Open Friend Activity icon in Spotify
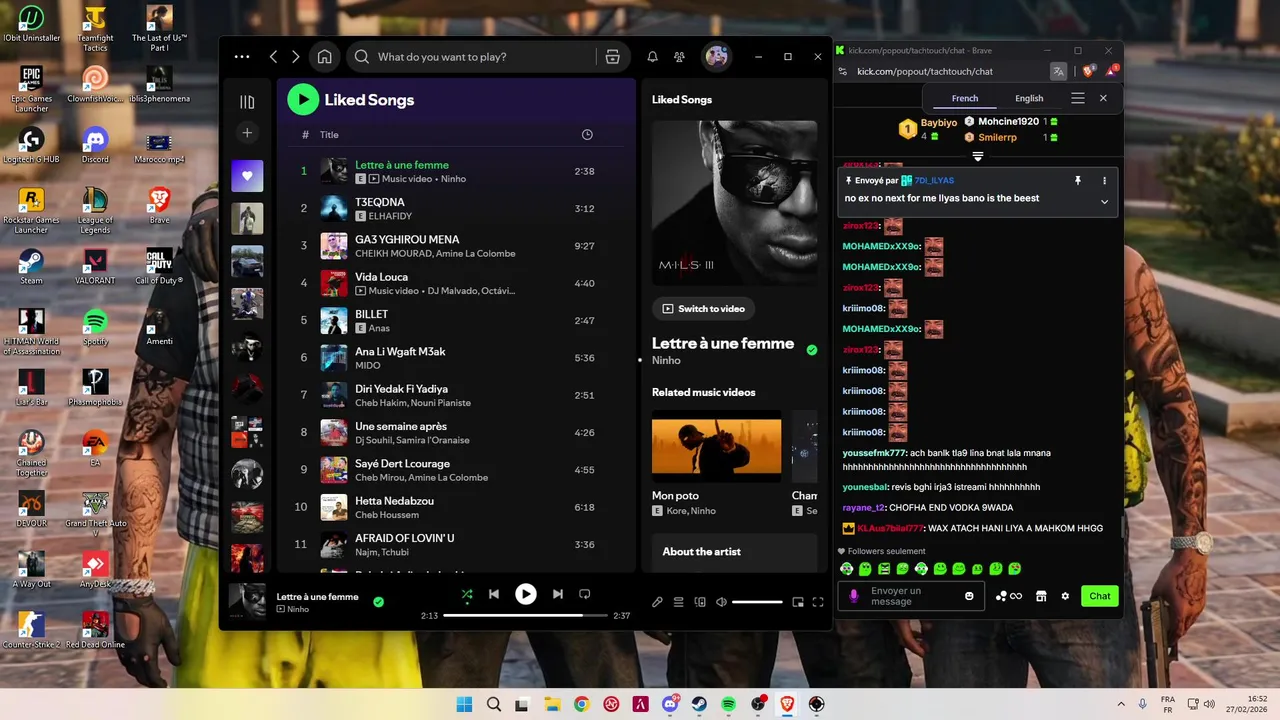1280x720 pixels. click(680, 57)
